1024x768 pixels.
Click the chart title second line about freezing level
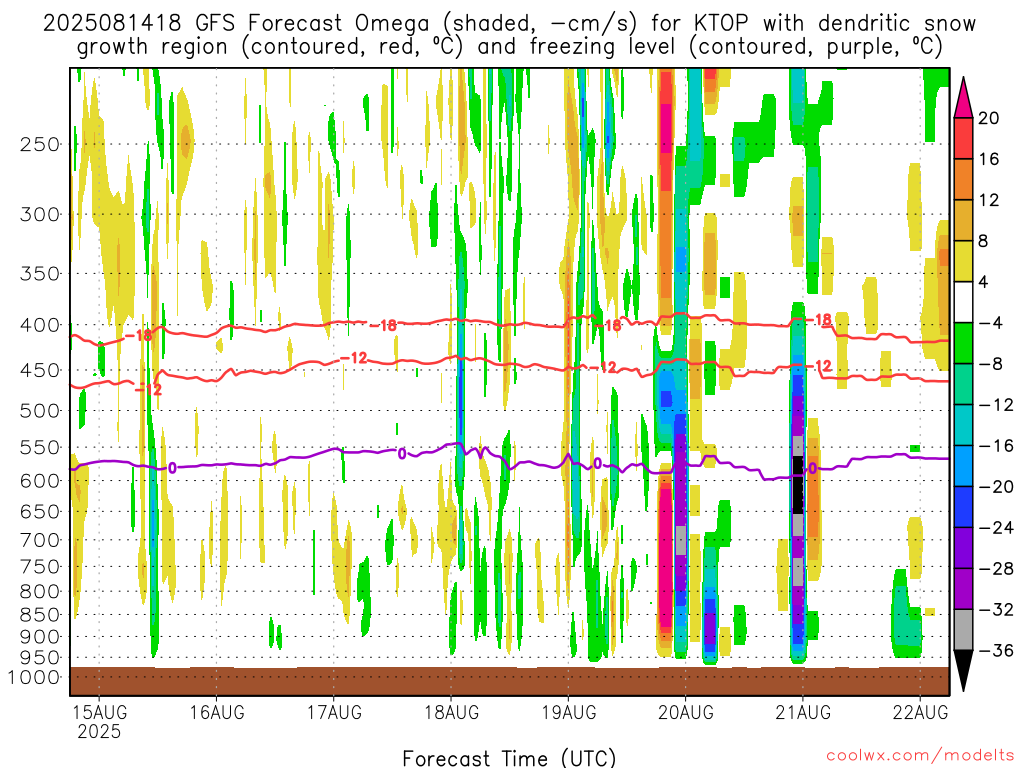(x=509, y=46)
